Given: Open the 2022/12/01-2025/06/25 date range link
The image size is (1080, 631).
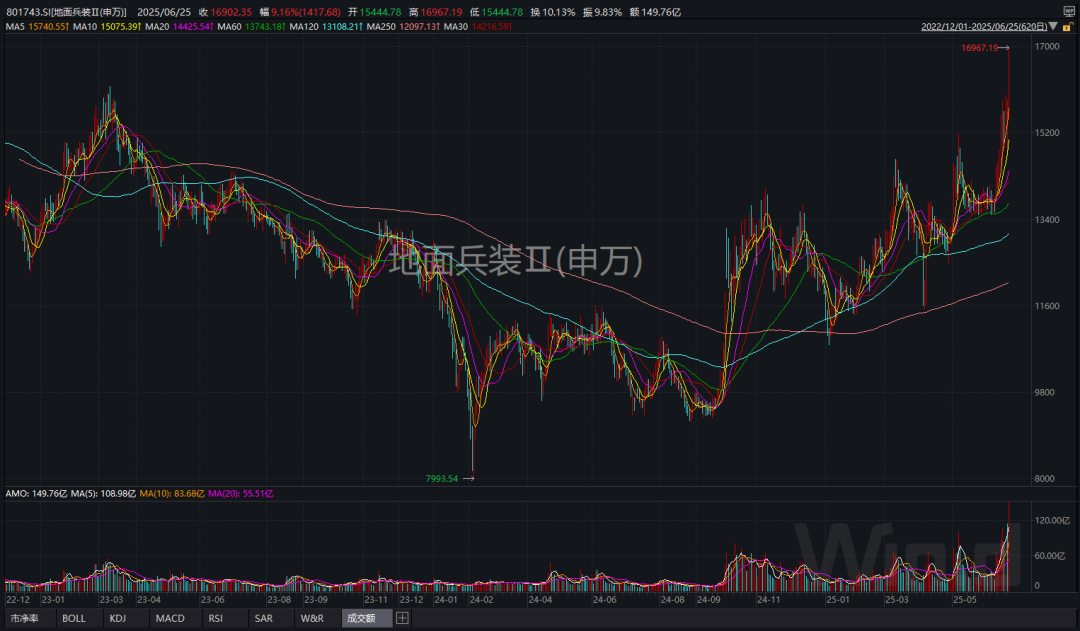Looking at the screenshot, I should tap(984, 27).
